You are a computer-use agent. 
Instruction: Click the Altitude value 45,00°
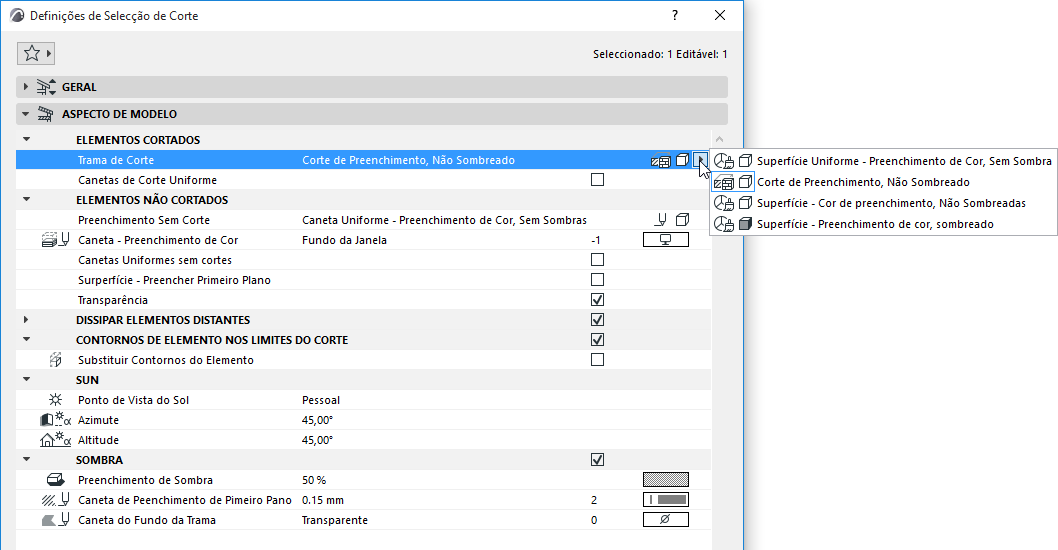pos(318,440)
